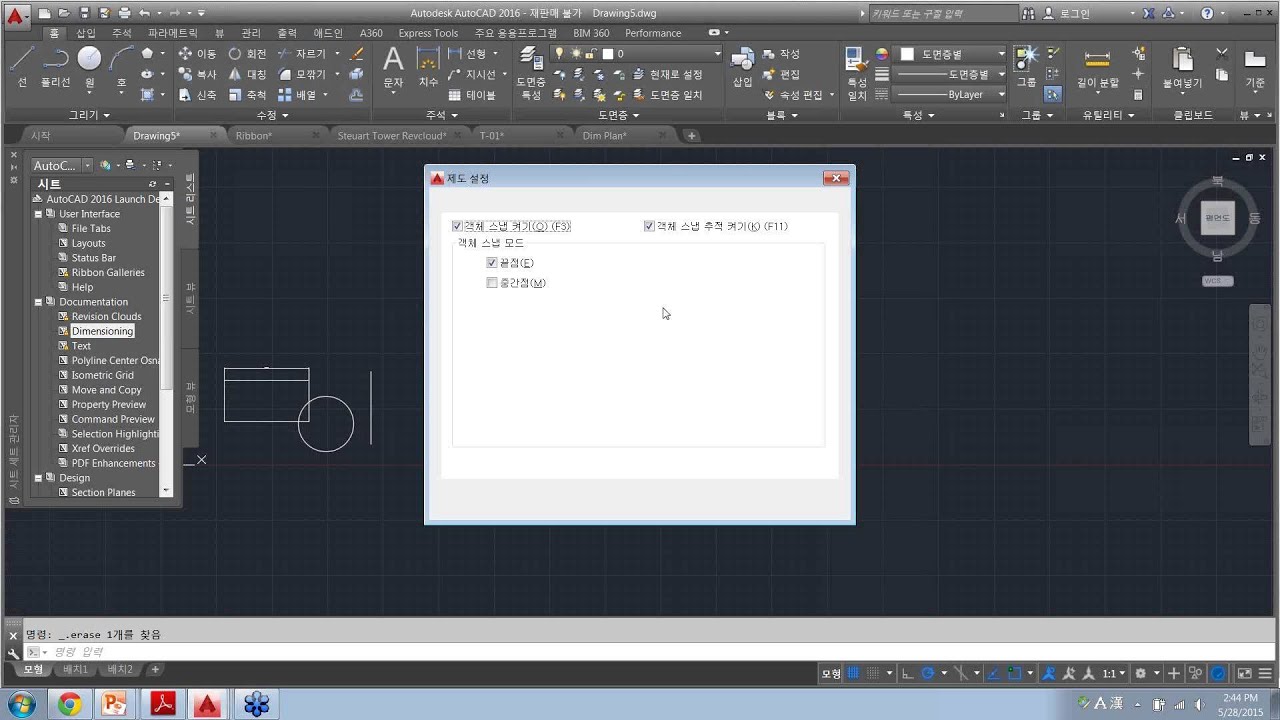Select the Revision Clouds sheet item
1280x720 pixels.
106,317
